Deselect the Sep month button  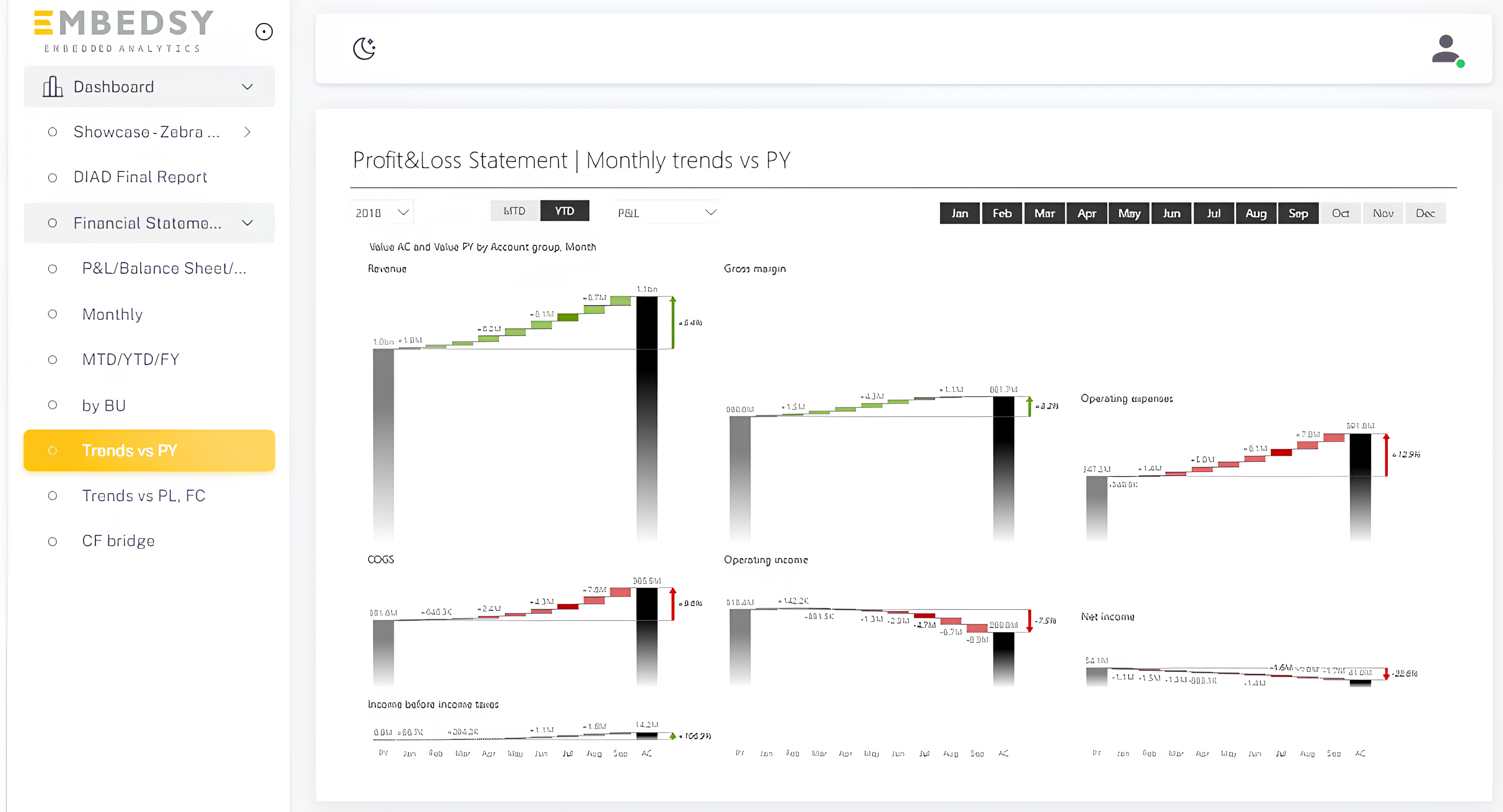(1298, 213)
